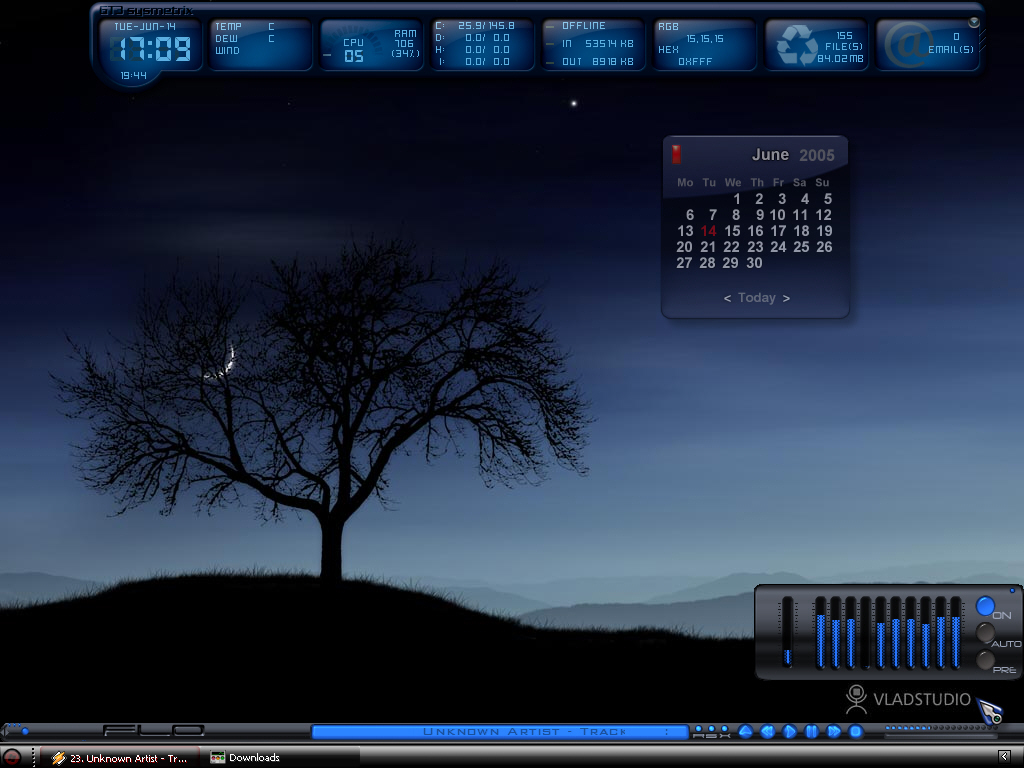The height and width of the screenshot is (768, 1024).
Task: Expand the taskbar tray arrow
Action: click(1005, 756)
